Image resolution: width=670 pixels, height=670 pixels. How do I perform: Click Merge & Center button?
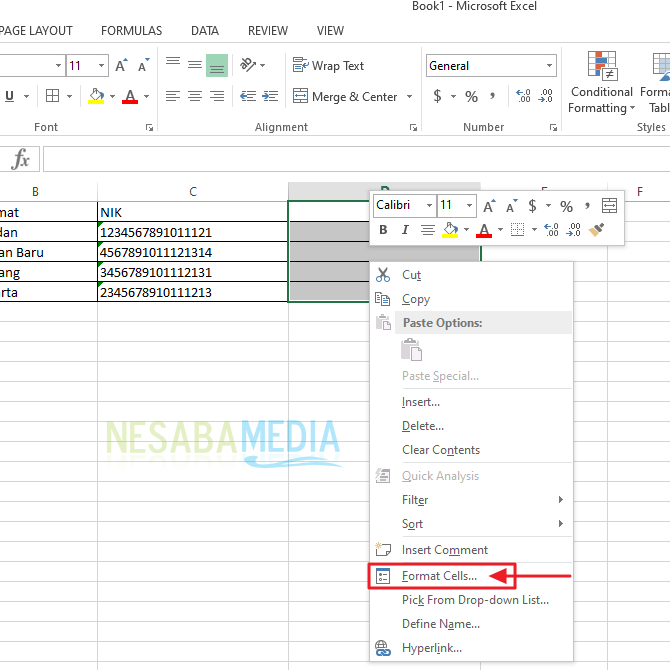pyautogui.click(x=345, y=96)
